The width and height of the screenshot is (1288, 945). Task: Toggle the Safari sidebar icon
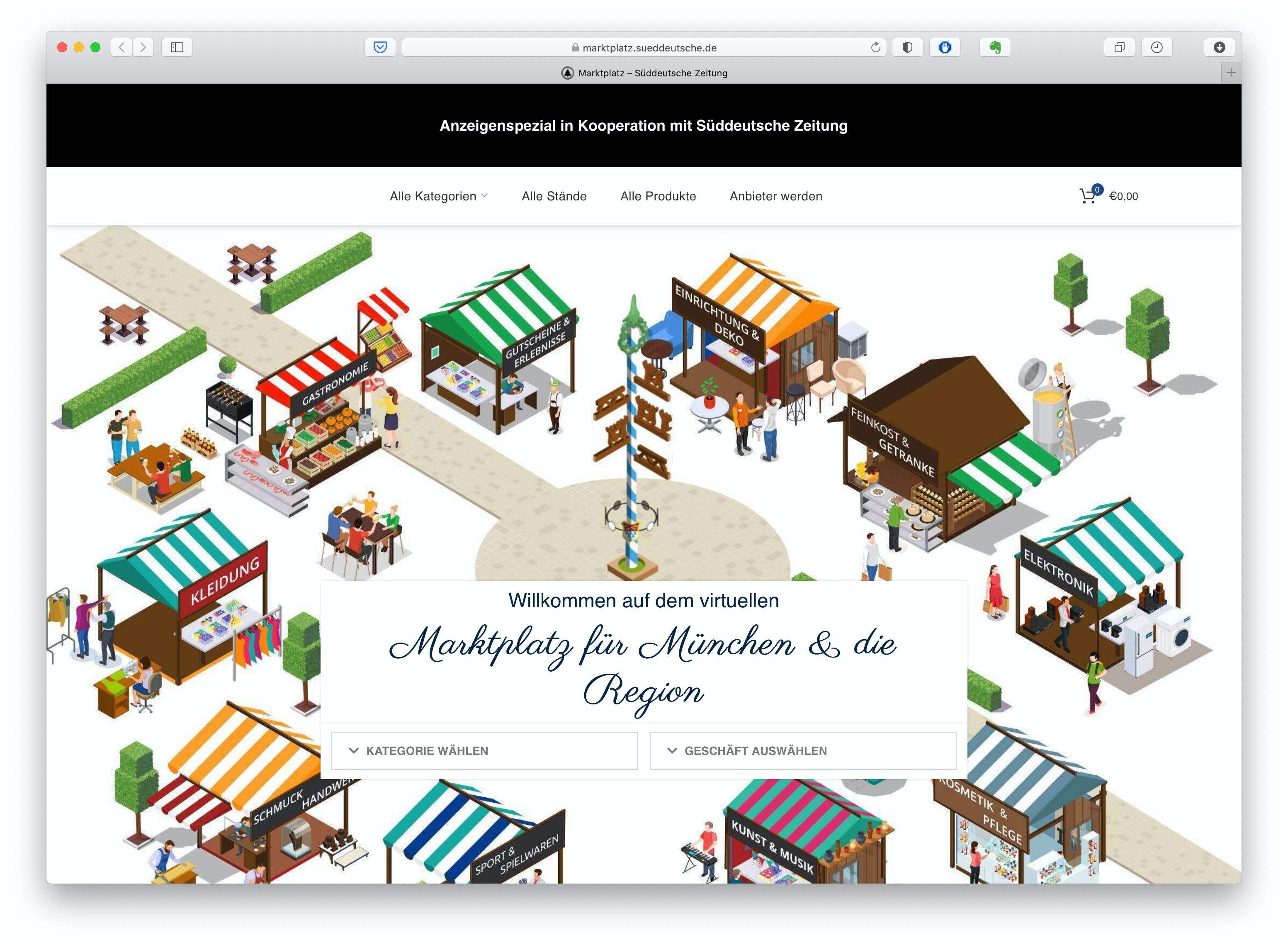coord(177,47)
